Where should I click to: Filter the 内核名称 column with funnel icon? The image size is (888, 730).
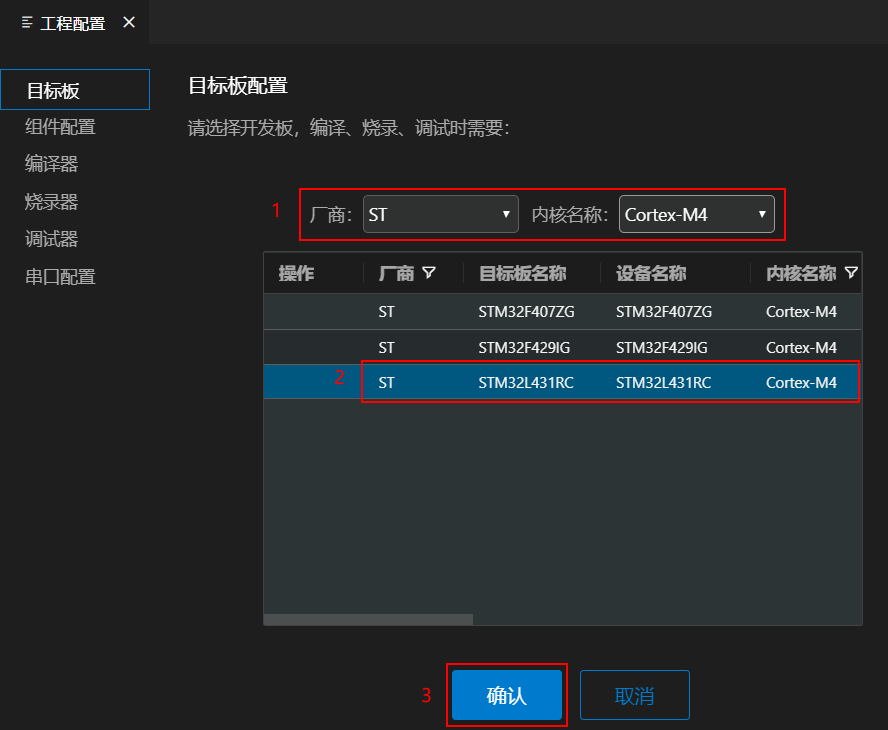[851, 273]
